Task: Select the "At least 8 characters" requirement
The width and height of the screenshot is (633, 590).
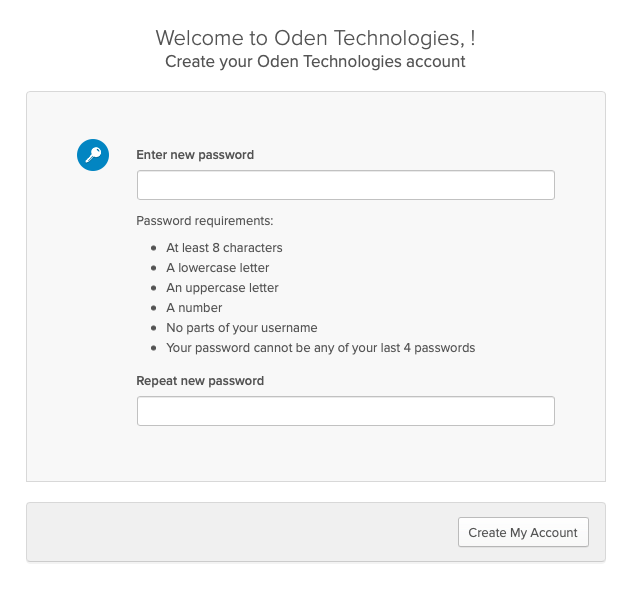Action: pos(224,248)
